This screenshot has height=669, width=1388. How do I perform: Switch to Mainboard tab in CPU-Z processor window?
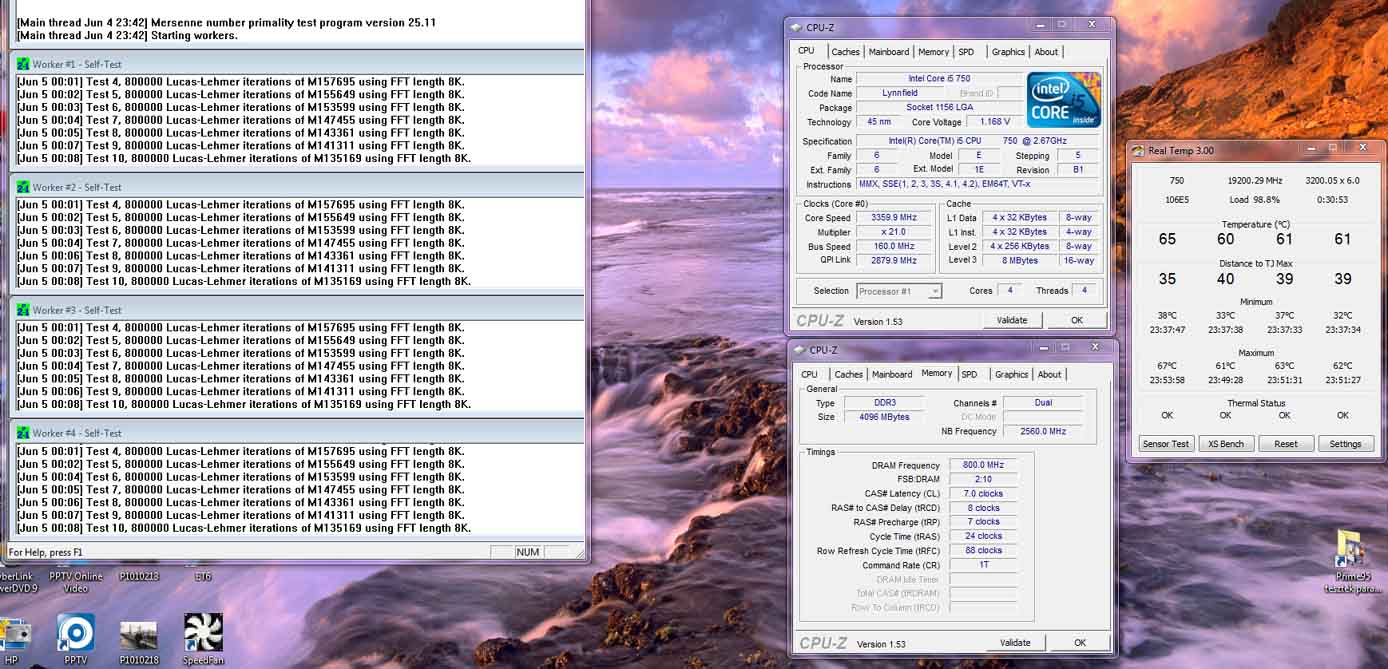pos(888,52)
